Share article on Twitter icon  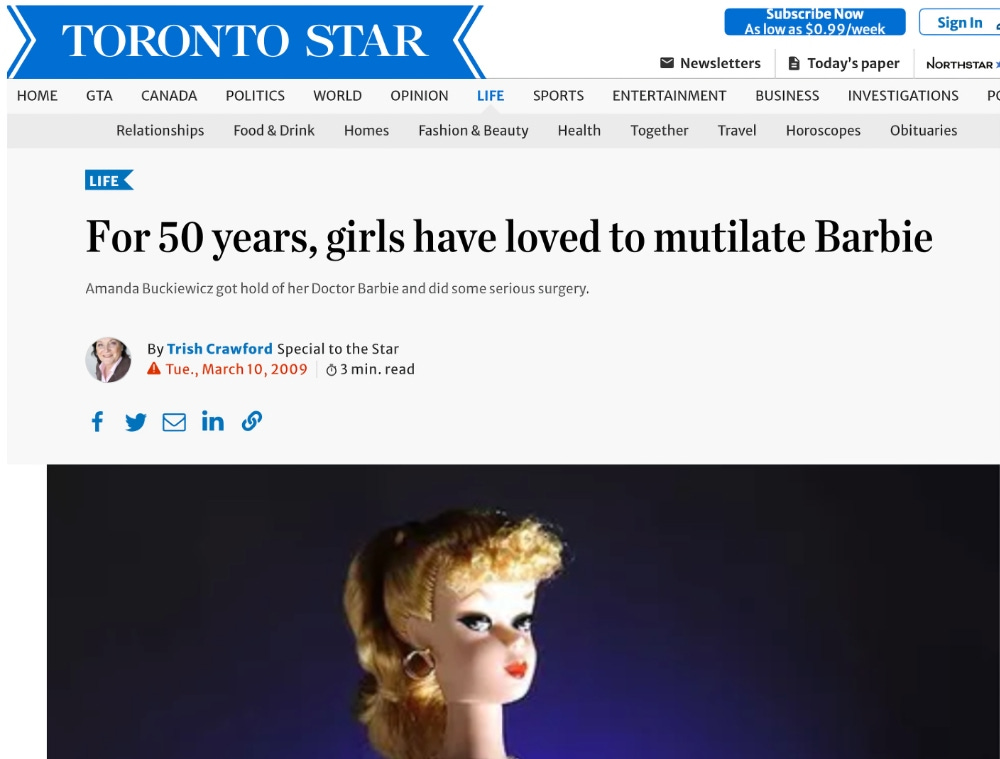[135, 422]
